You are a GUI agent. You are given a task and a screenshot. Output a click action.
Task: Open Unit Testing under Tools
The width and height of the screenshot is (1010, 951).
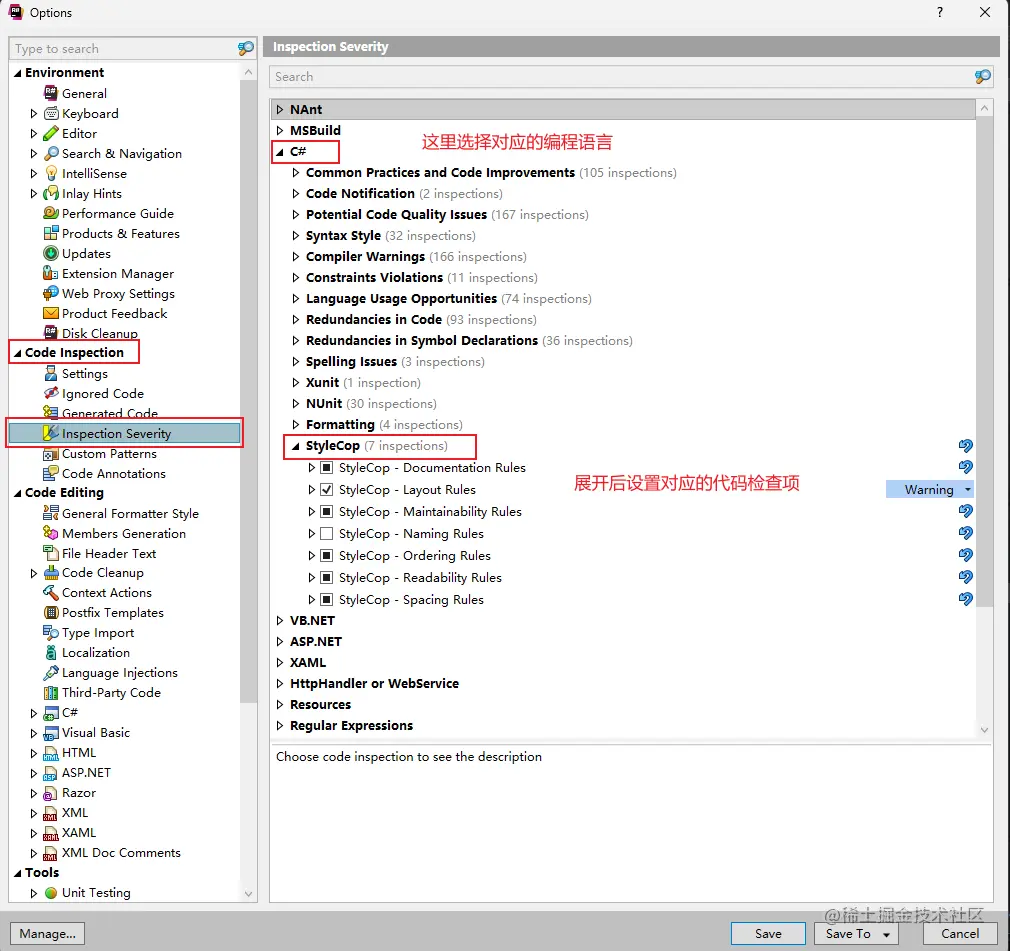point(96,892)
